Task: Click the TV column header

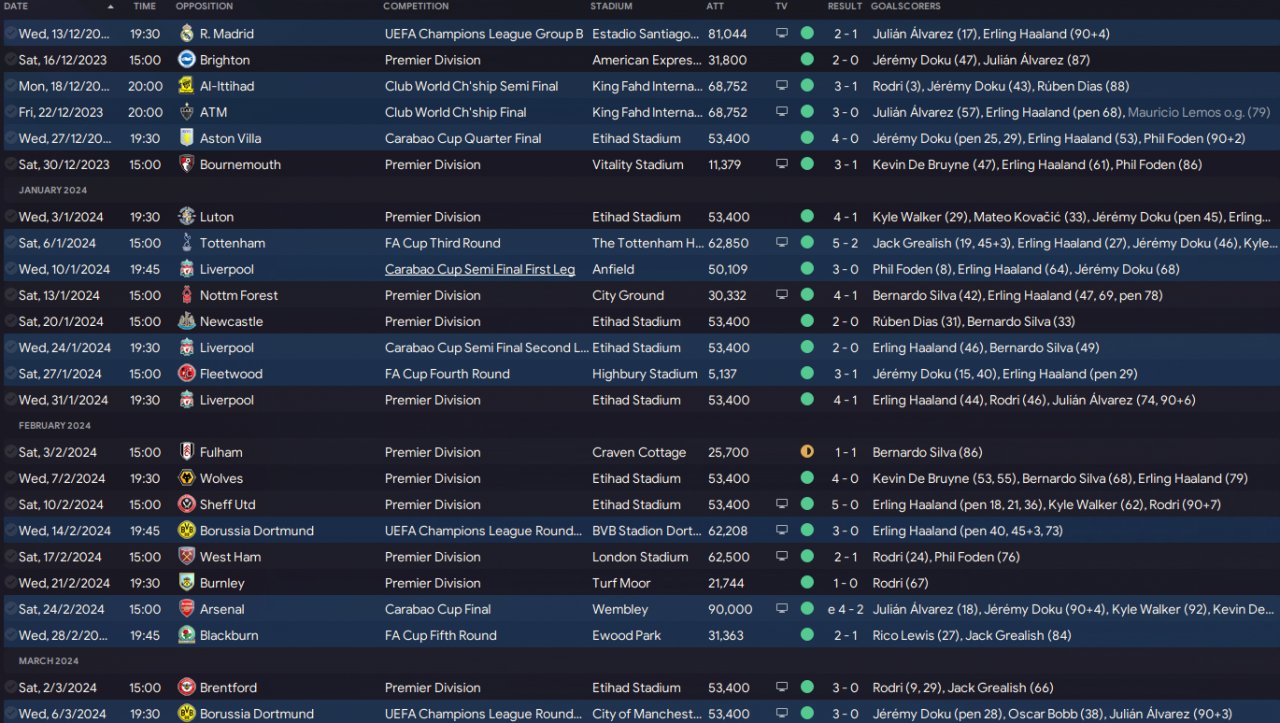Action: point(781,7)
